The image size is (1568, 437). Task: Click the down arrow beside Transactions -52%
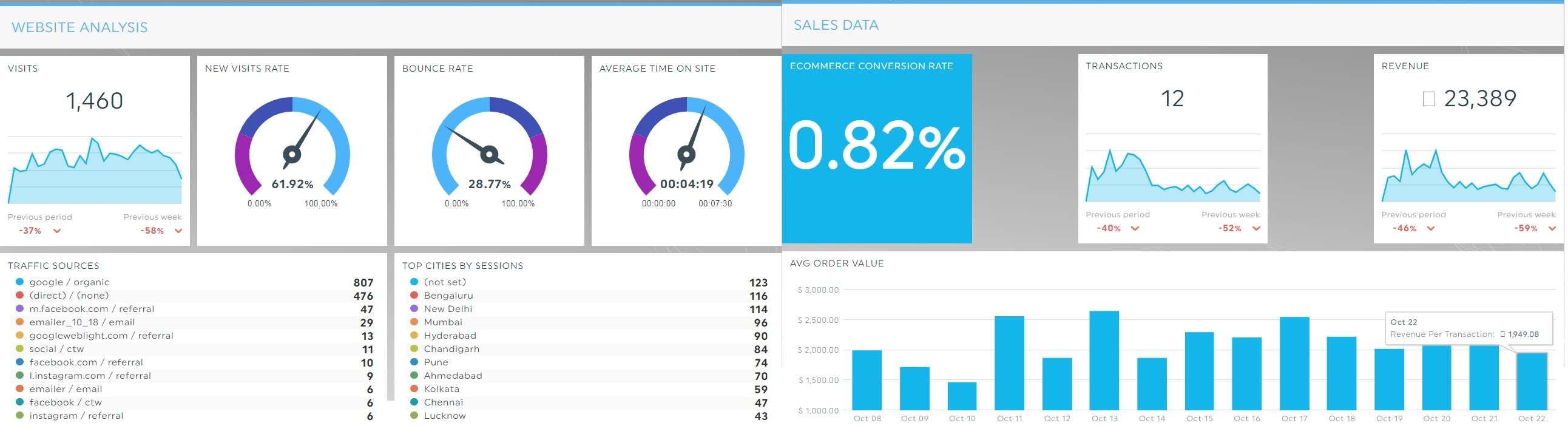pos(1256,229)
